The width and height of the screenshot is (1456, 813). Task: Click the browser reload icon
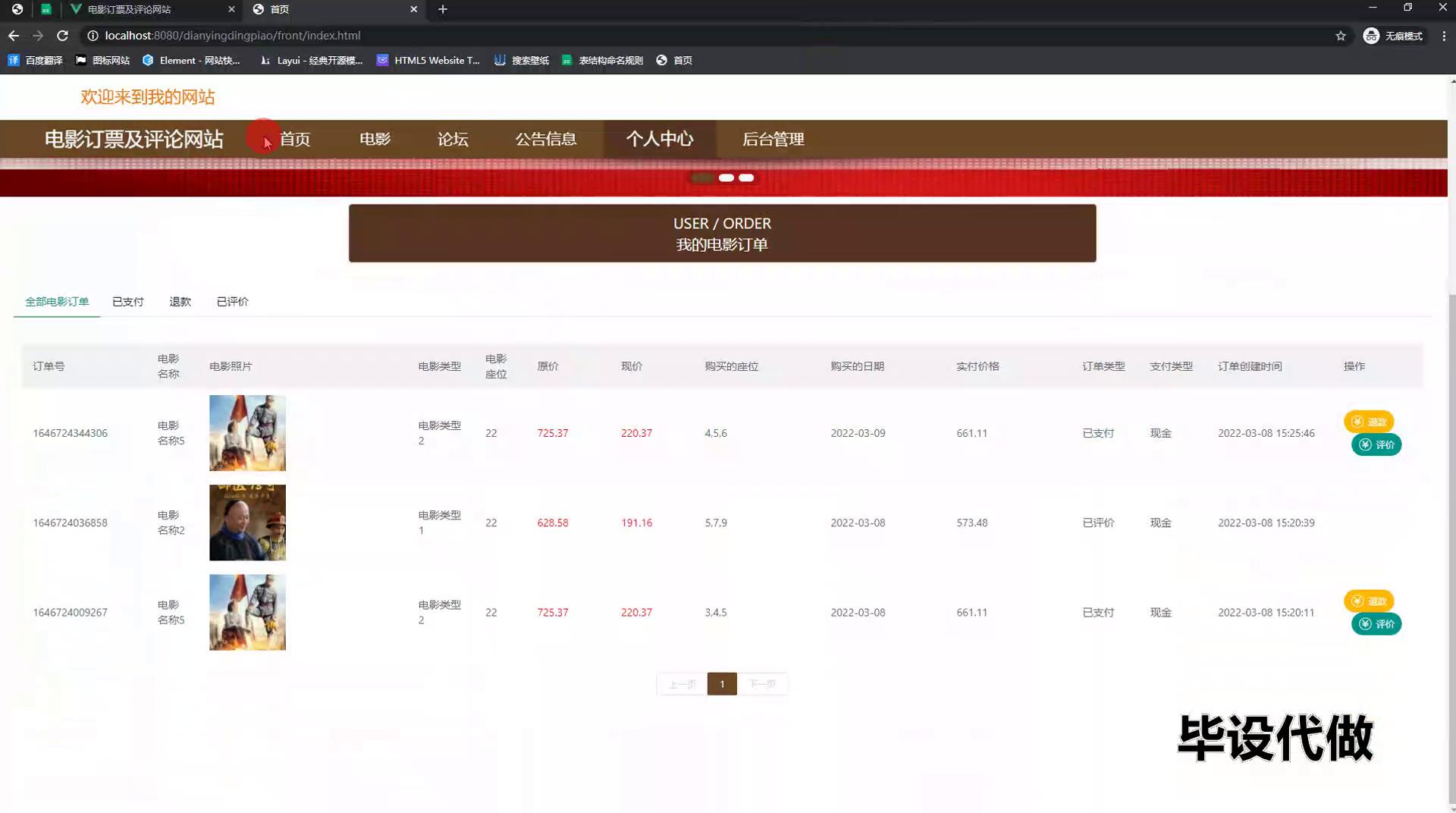pos(63,36)
